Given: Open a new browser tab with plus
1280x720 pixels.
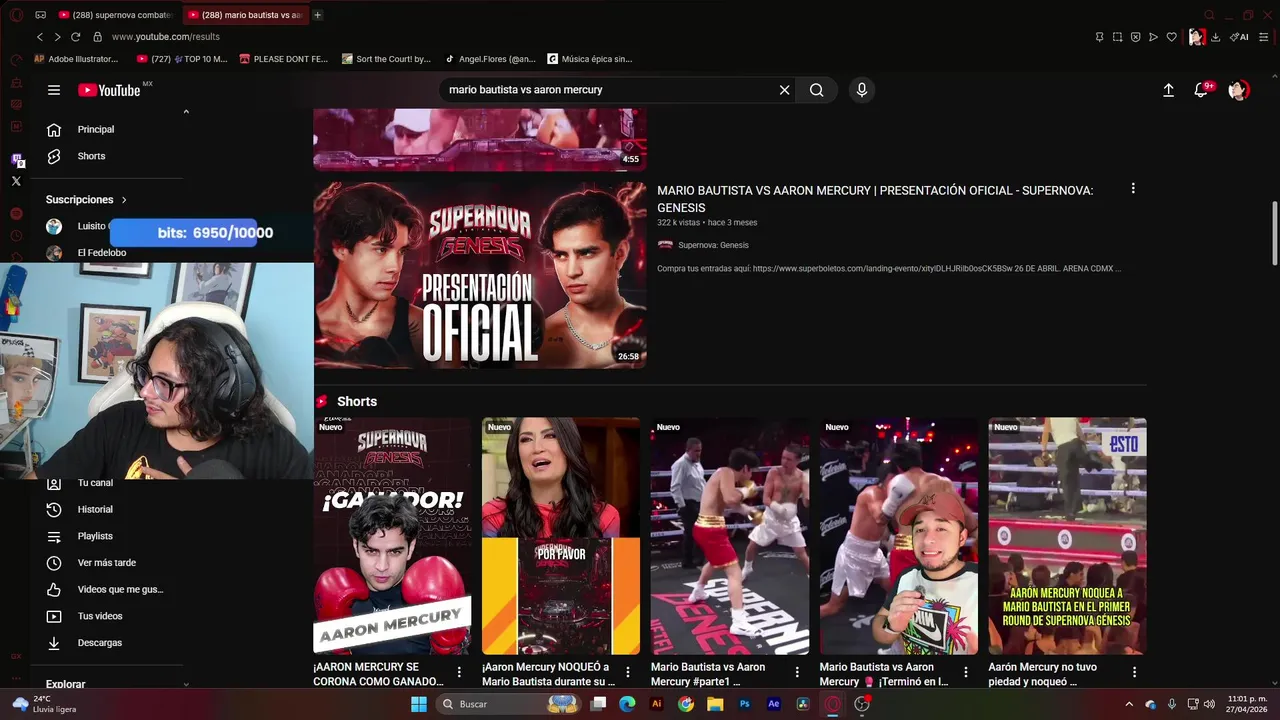Looking at the screenshot, I should (x=318, y=15).
